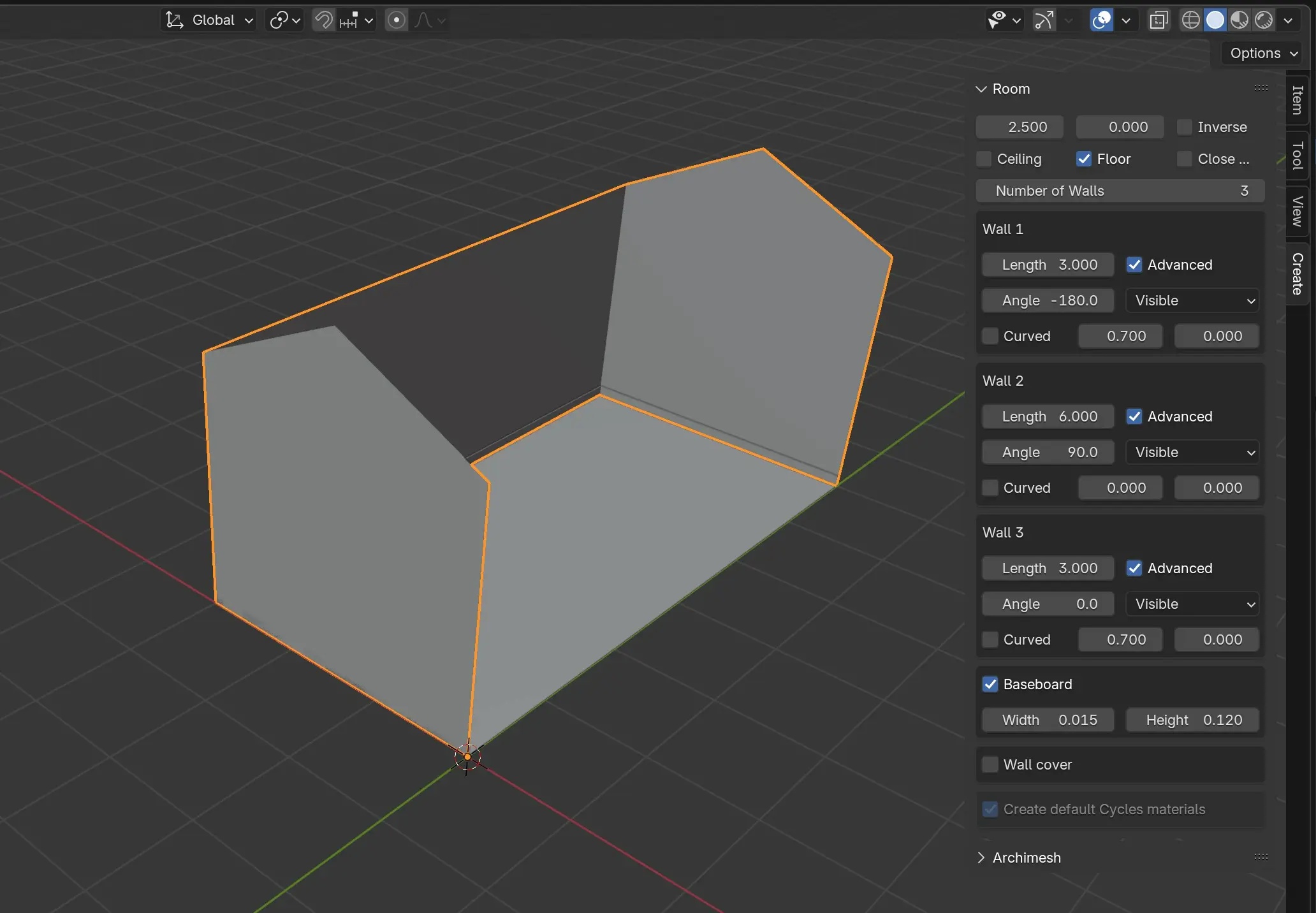Toggle the snap magnet icon
The image size is (1316, 913).
click(x=324, y=20)
